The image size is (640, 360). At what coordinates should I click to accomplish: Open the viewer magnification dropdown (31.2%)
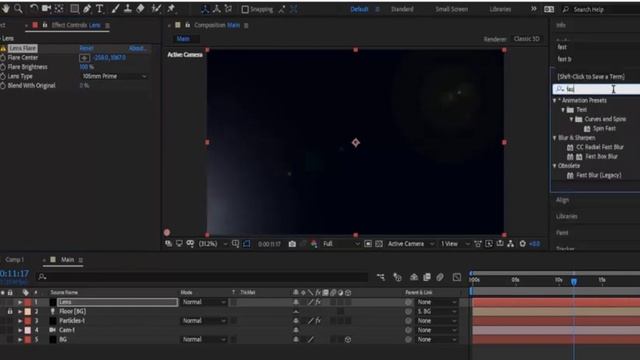pyautogui.click(x=213, y=244)
